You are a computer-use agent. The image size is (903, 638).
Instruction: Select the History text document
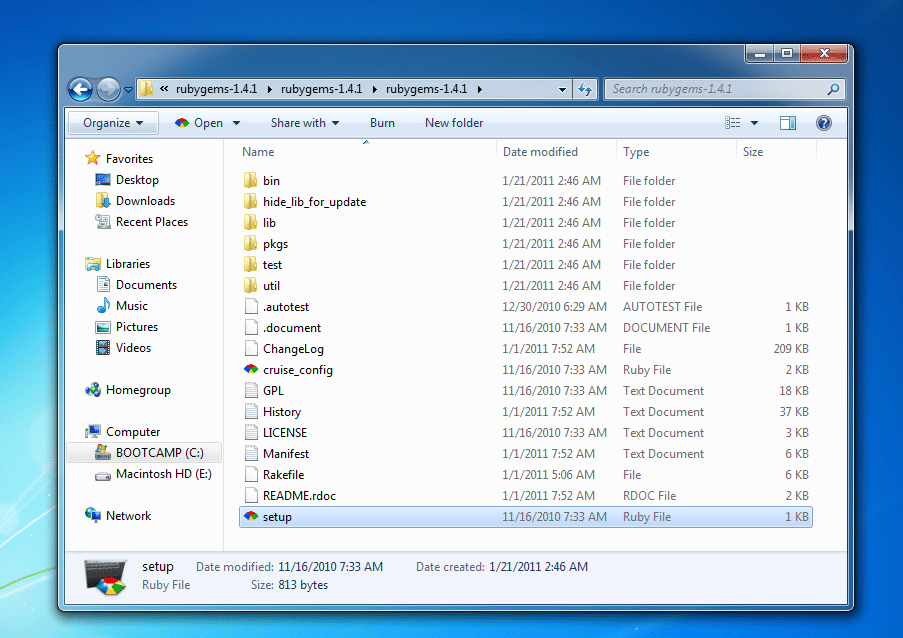(525, 412)
